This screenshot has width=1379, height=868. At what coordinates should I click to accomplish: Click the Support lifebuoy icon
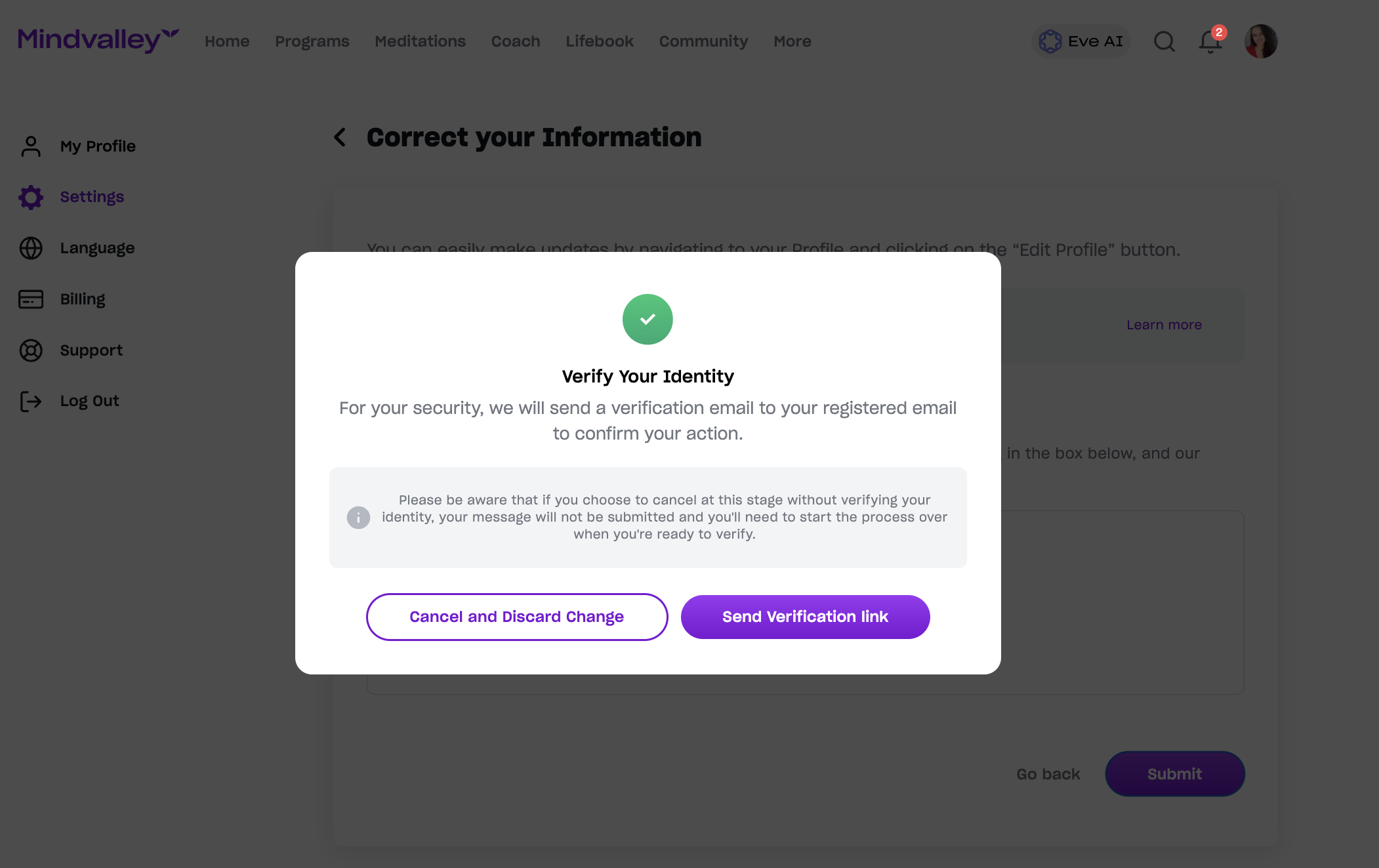pos(31,350)
